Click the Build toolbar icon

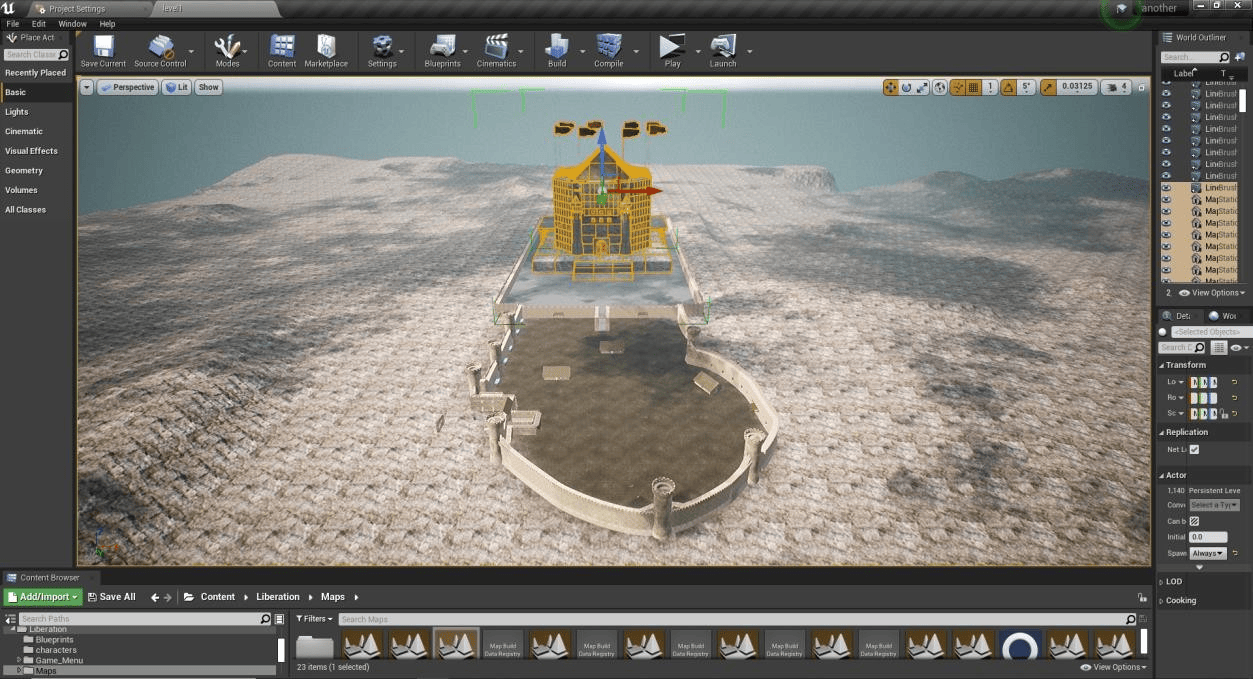(x=557, y=50)
